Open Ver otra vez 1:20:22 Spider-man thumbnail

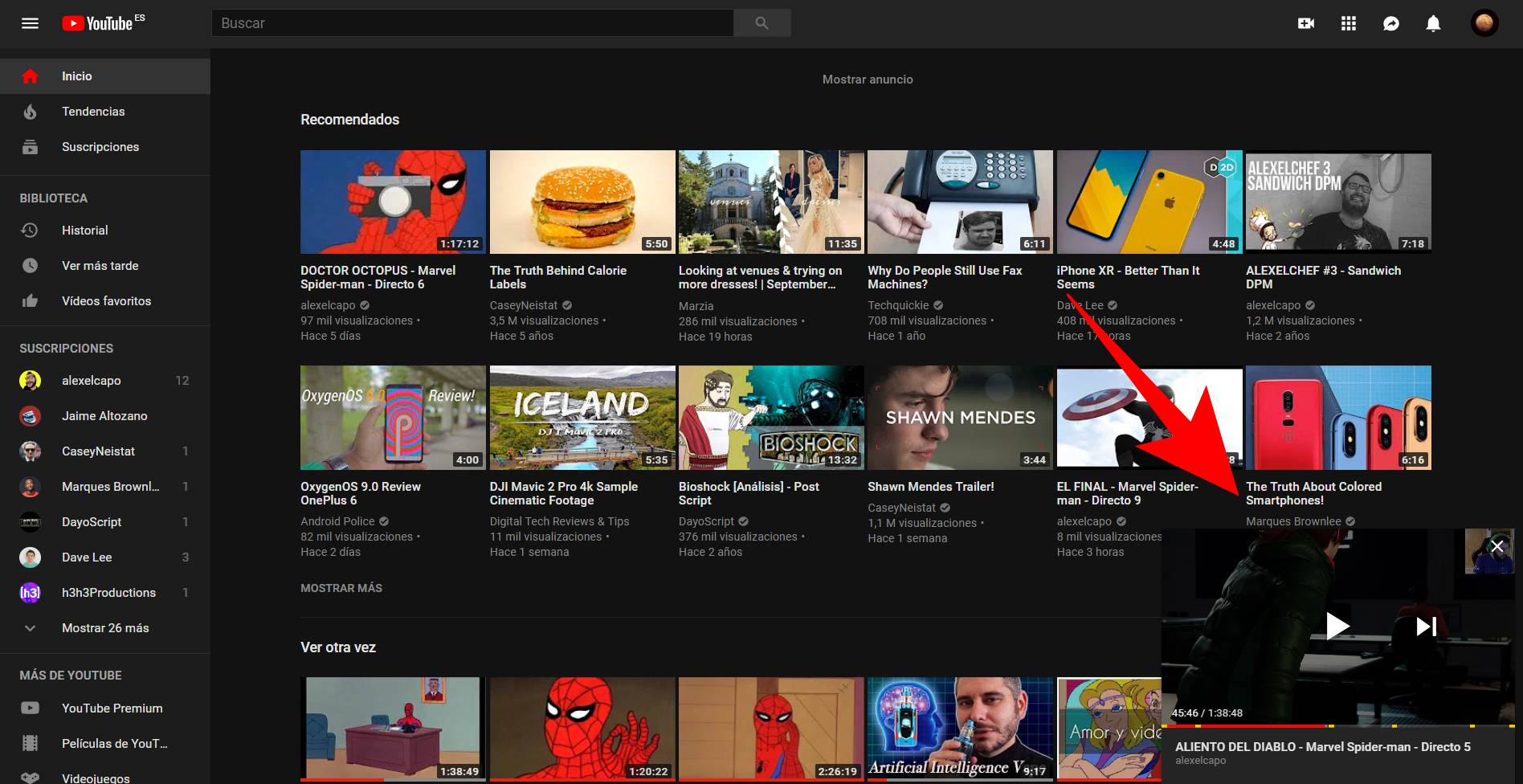[582, 729]
